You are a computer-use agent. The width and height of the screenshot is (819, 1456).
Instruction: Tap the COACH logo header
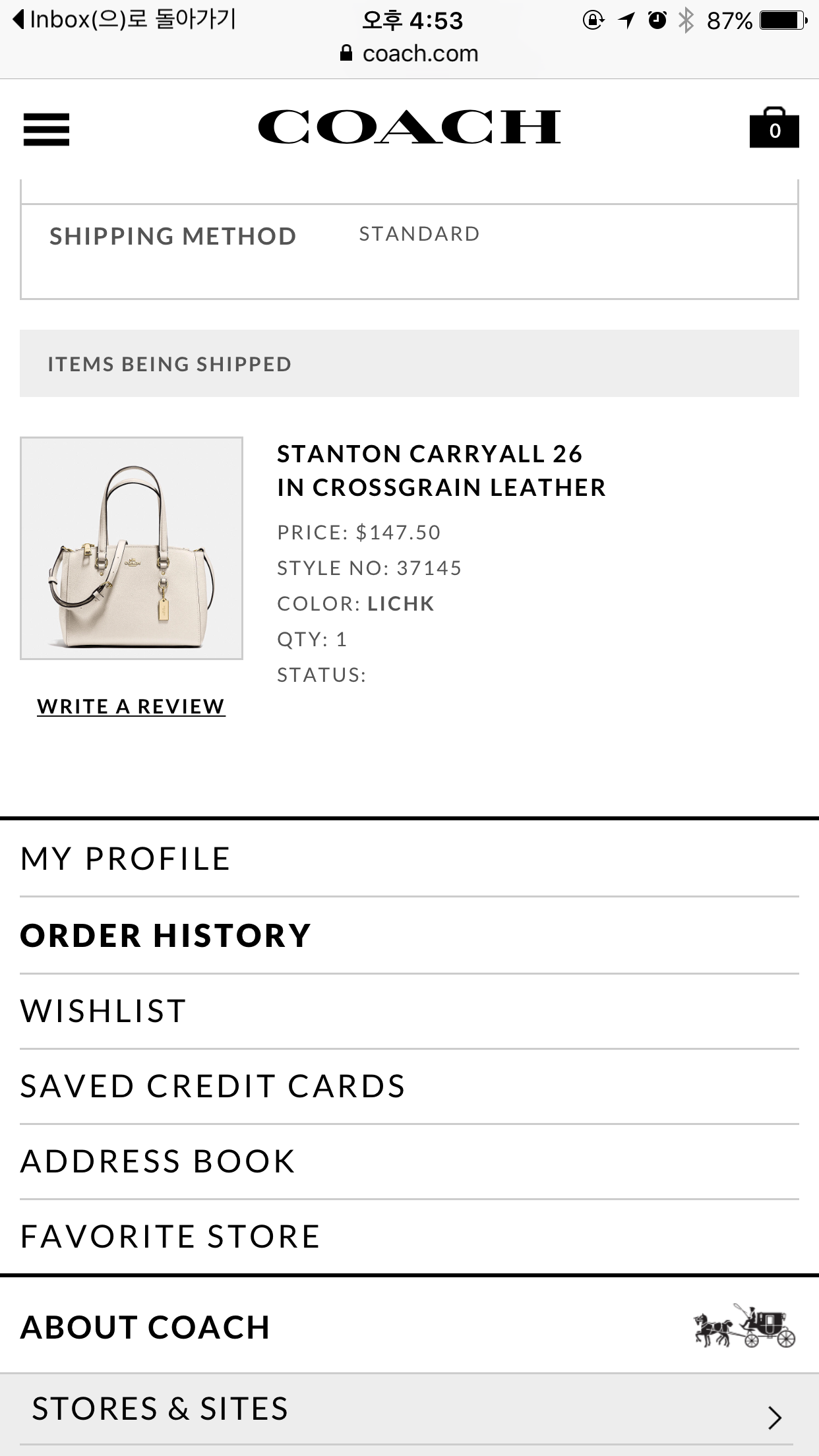tap(409, 127)
